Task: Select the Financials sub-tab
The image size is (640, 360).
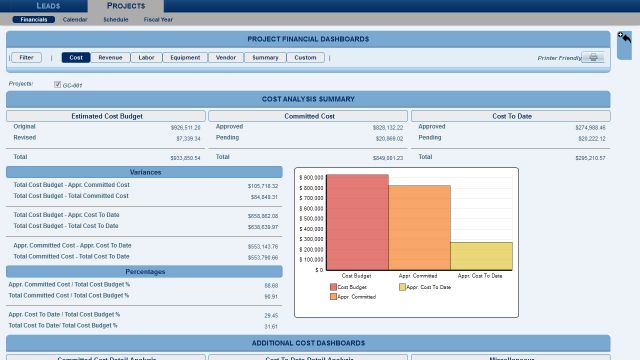Action: pyautogui.click(x=33, y=19)
